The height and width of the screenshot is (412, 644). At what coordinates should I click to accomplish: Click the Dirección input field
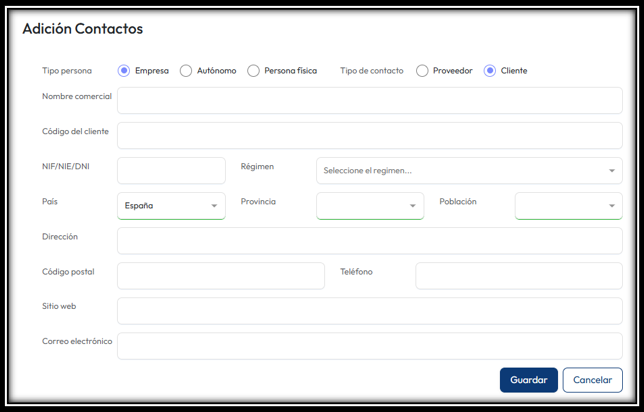pos(370,241)
